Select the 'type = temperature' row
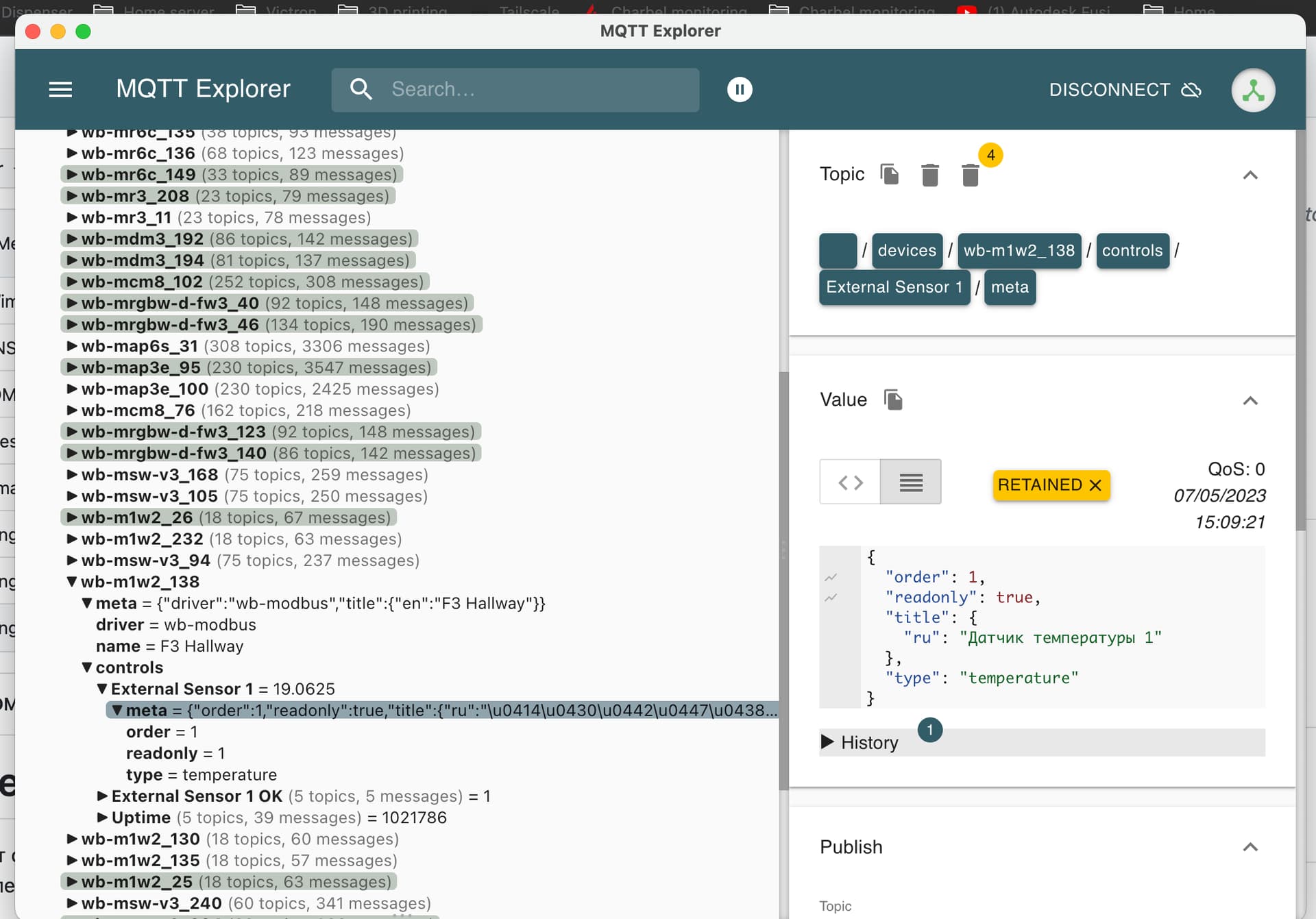 [202, 775]
